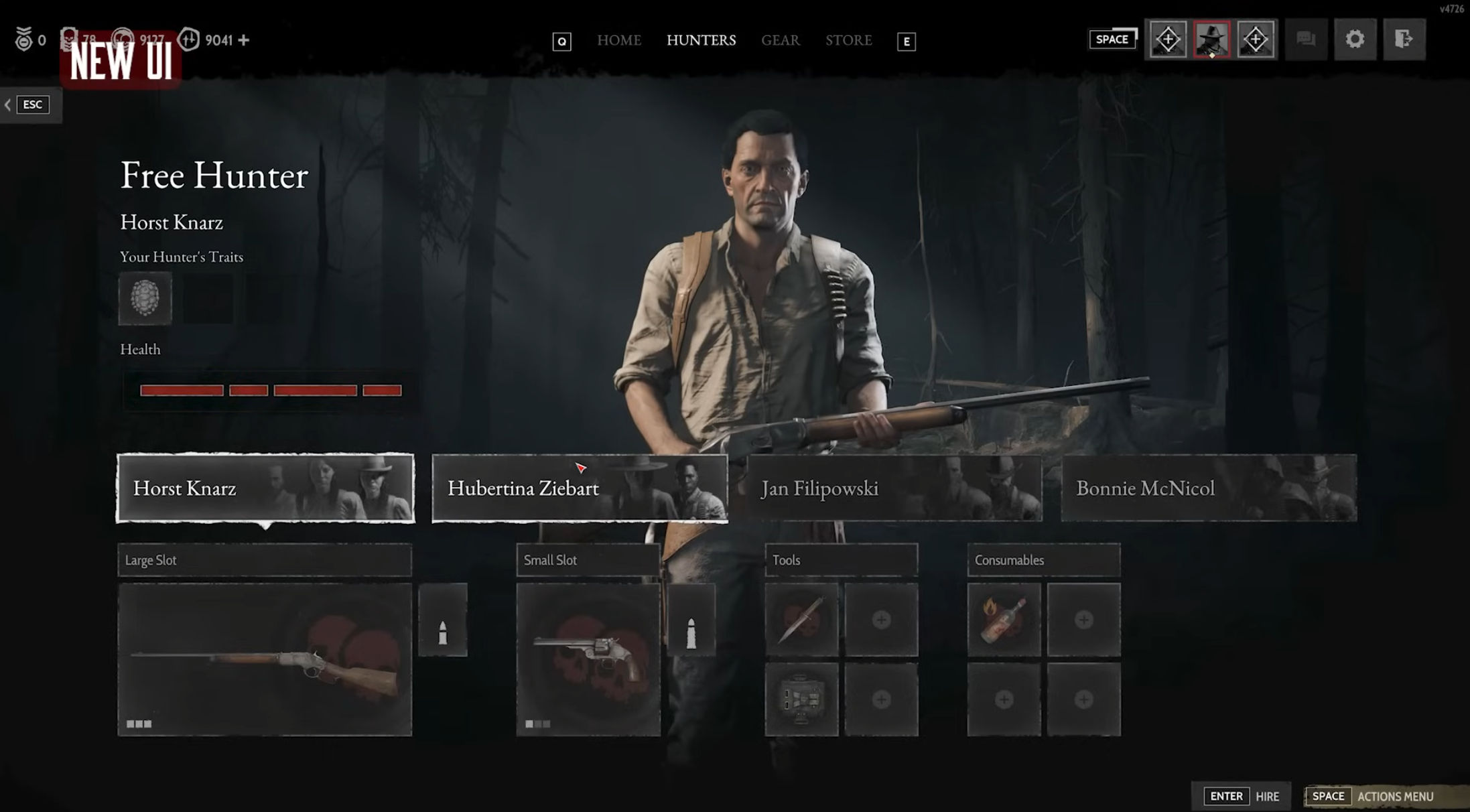Add a tool to the upper empty slot
This screenshot has width=1470, height=812.
click(881, 620)
